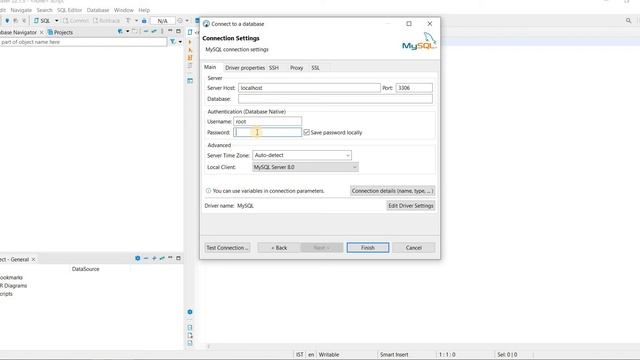Click the N/A active connection box
The image size is (640, 360).
point(162,20)
